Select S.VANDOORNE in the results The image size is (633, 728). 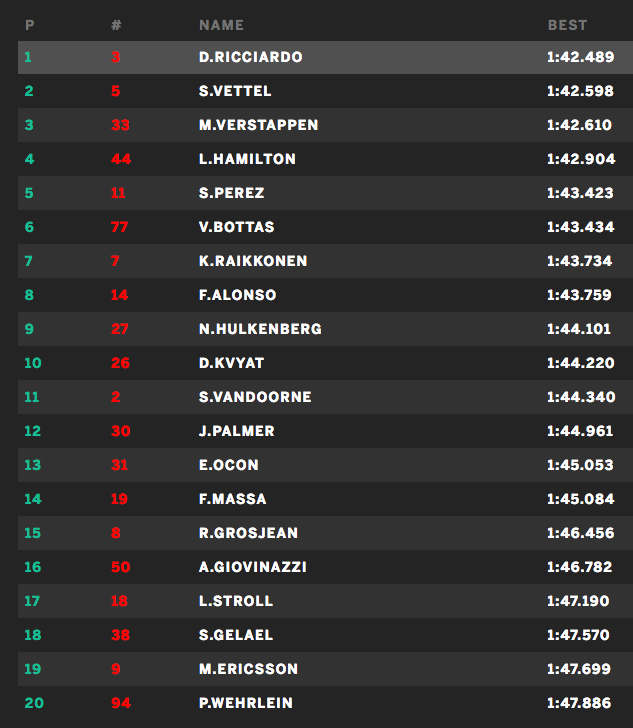255,397
